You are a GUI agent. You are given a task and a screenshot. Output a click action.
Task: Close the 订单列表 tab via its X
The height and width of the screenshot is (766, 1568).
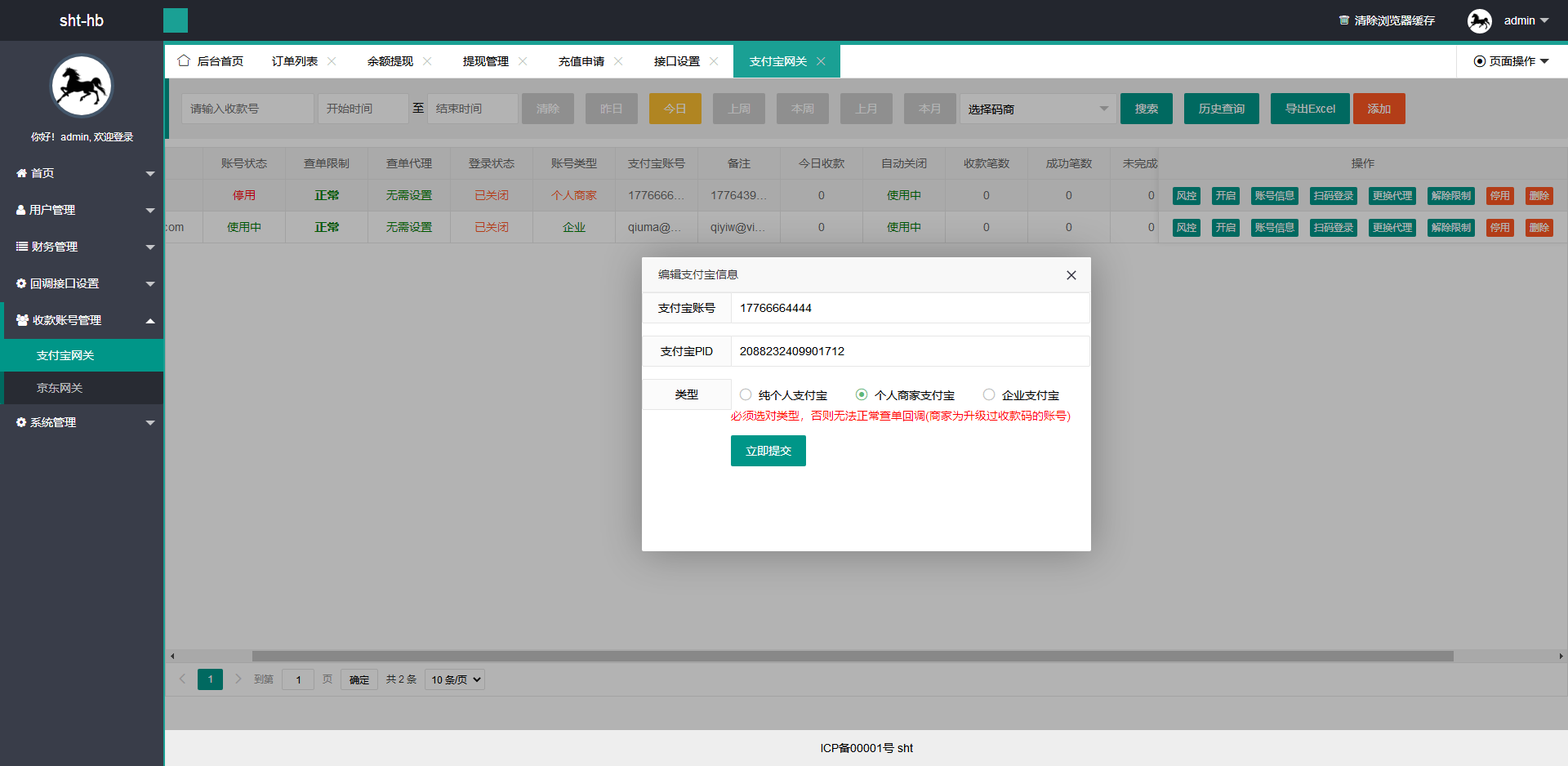coord(332,61)
